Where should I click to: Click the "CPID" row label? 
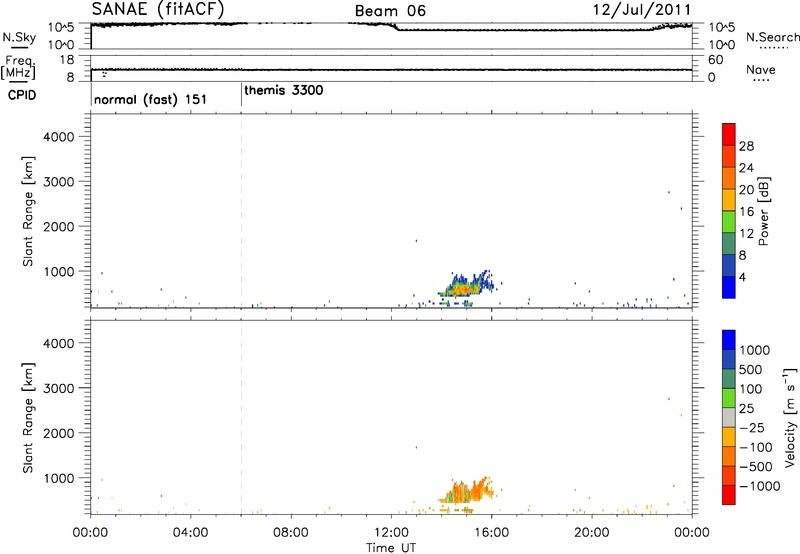coord(22,95)
